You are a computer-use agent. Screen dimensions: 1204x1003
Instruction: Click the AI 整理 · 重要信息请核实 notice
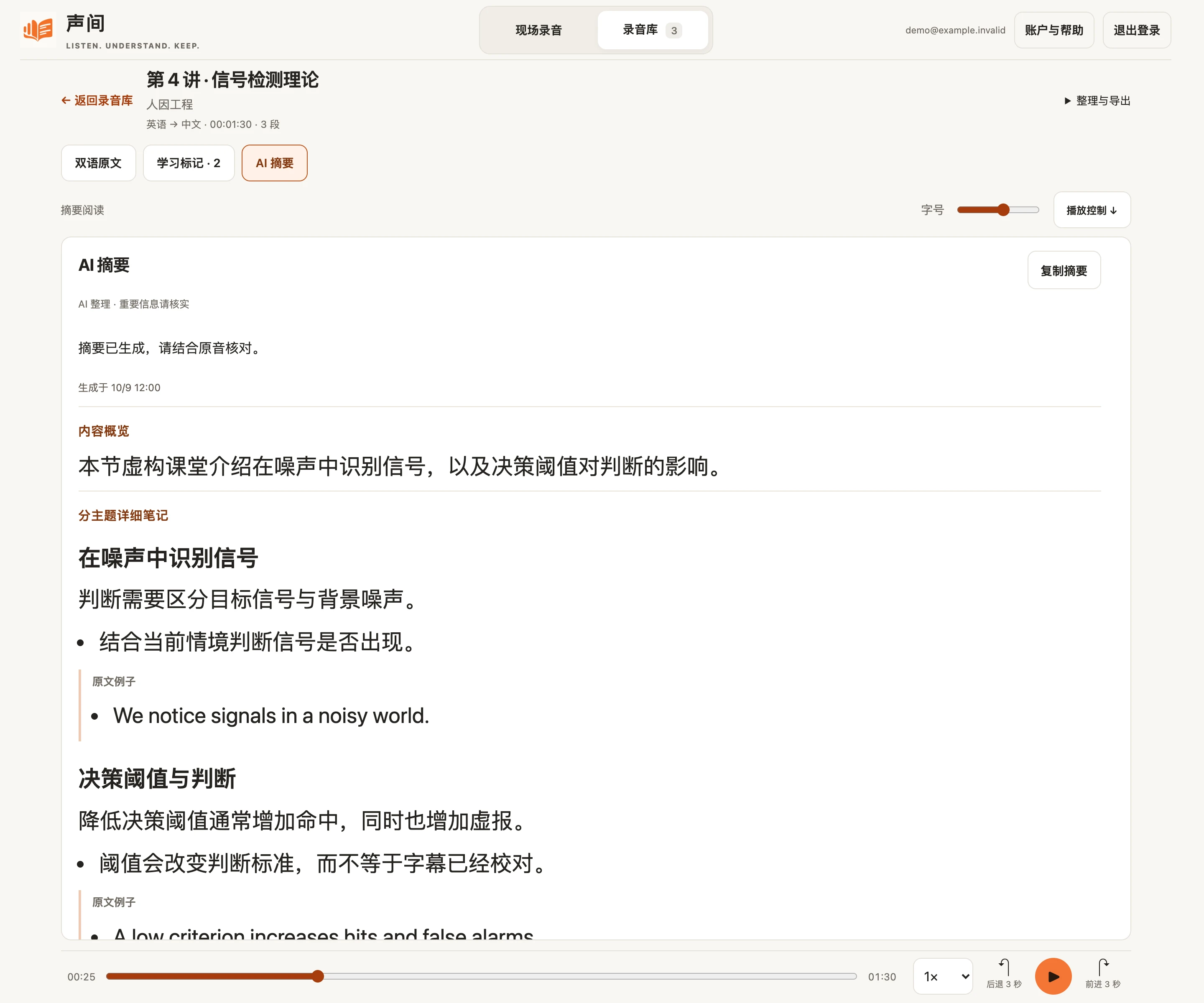coord(134,304)
